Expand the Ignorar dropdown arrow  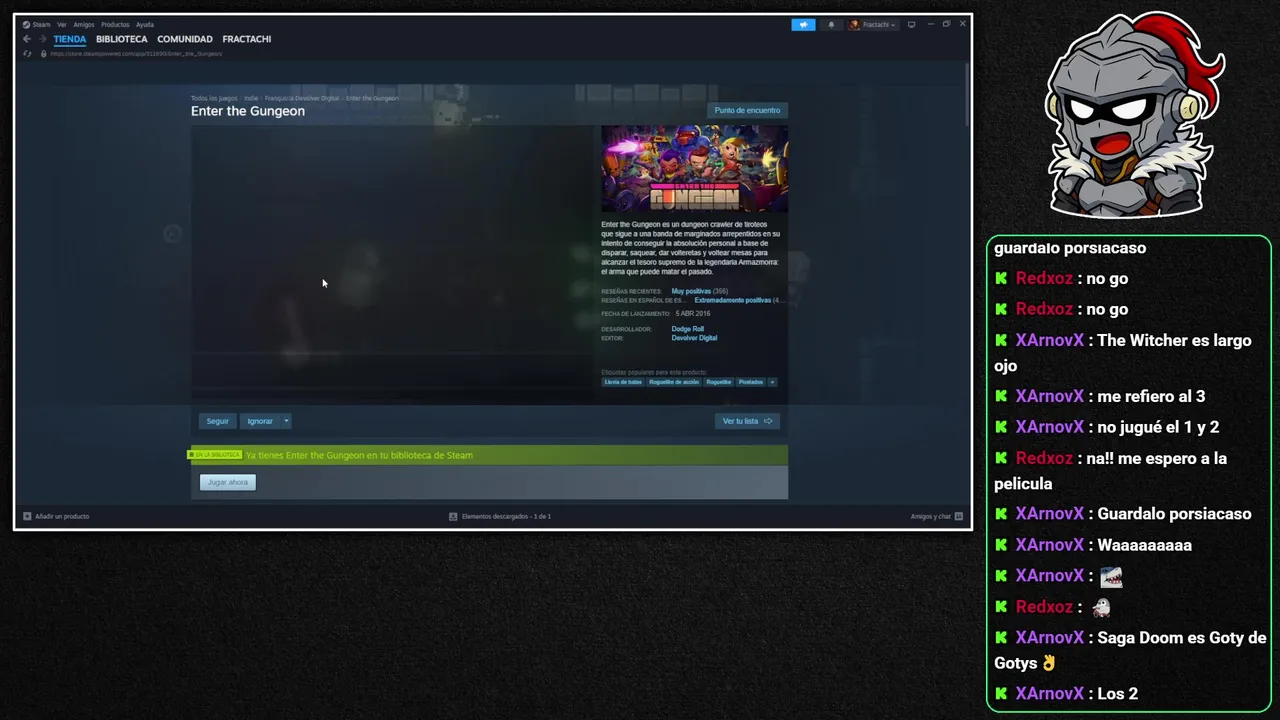tap(286, 421)
